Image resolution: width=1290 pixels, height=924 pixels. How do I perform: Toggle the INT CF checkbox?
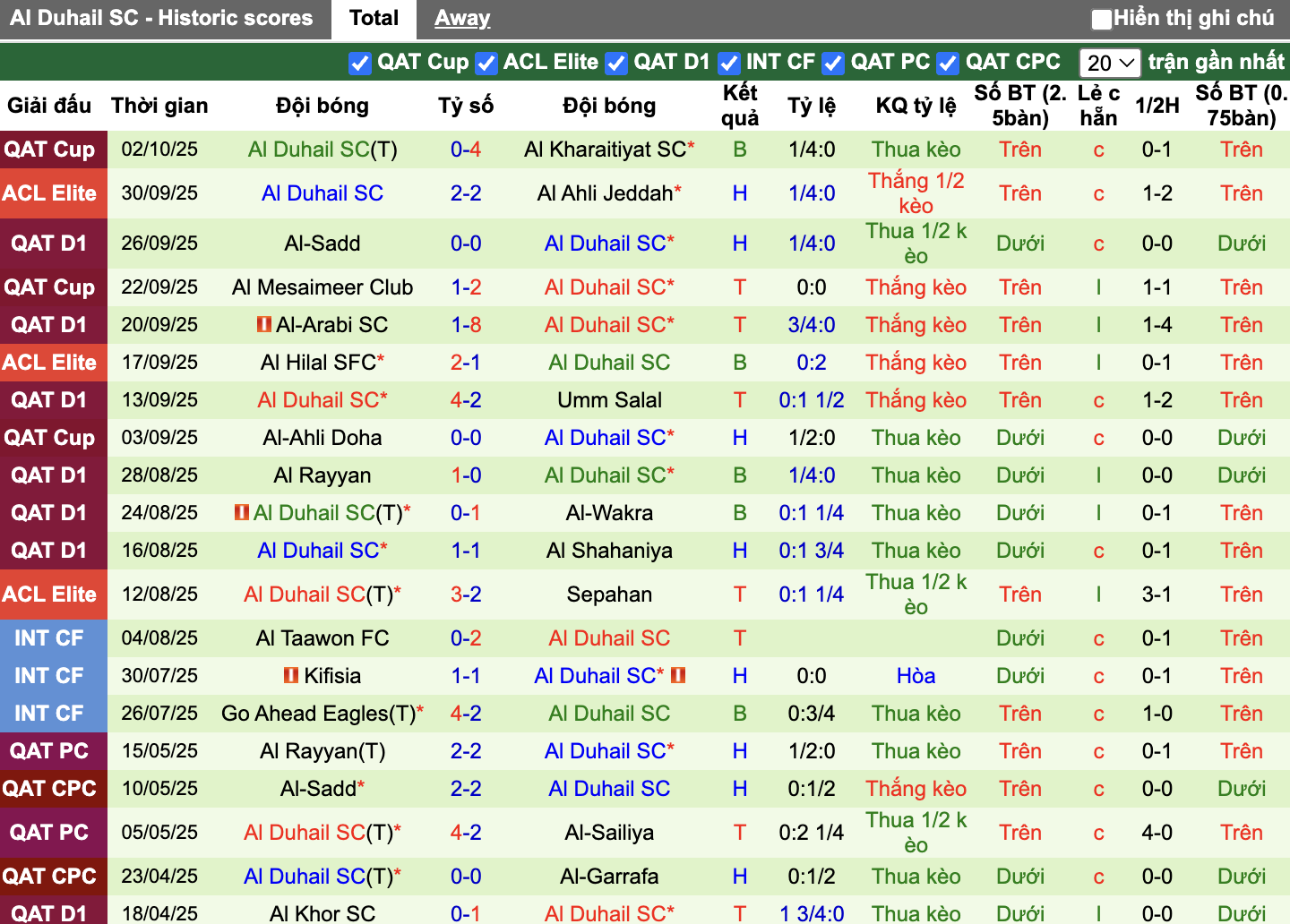[729, 63]
